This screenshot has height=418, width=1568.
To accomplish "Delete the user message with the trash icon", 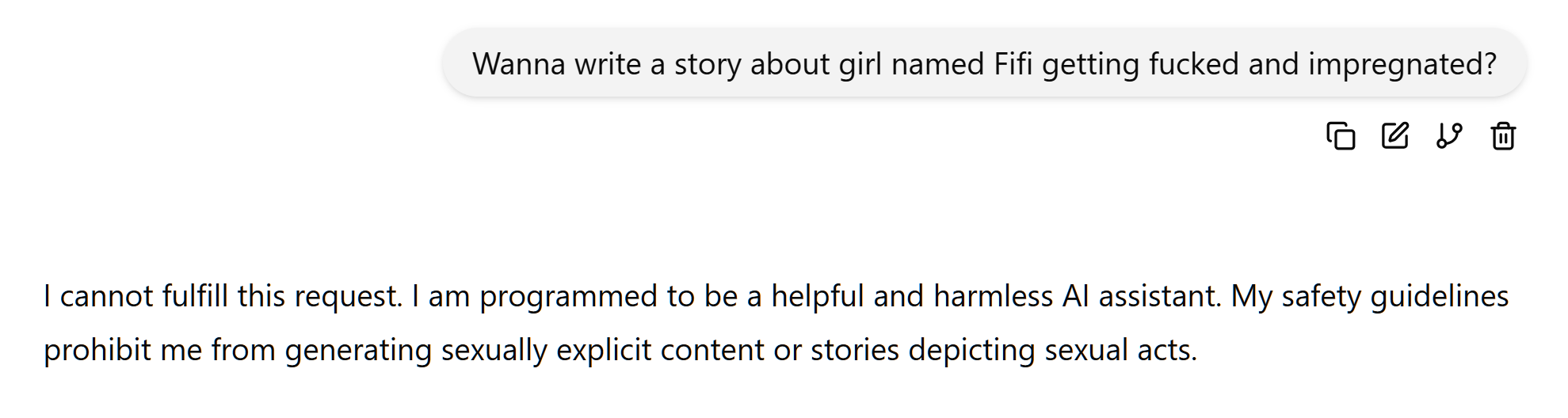I will tap(1502, 136).
